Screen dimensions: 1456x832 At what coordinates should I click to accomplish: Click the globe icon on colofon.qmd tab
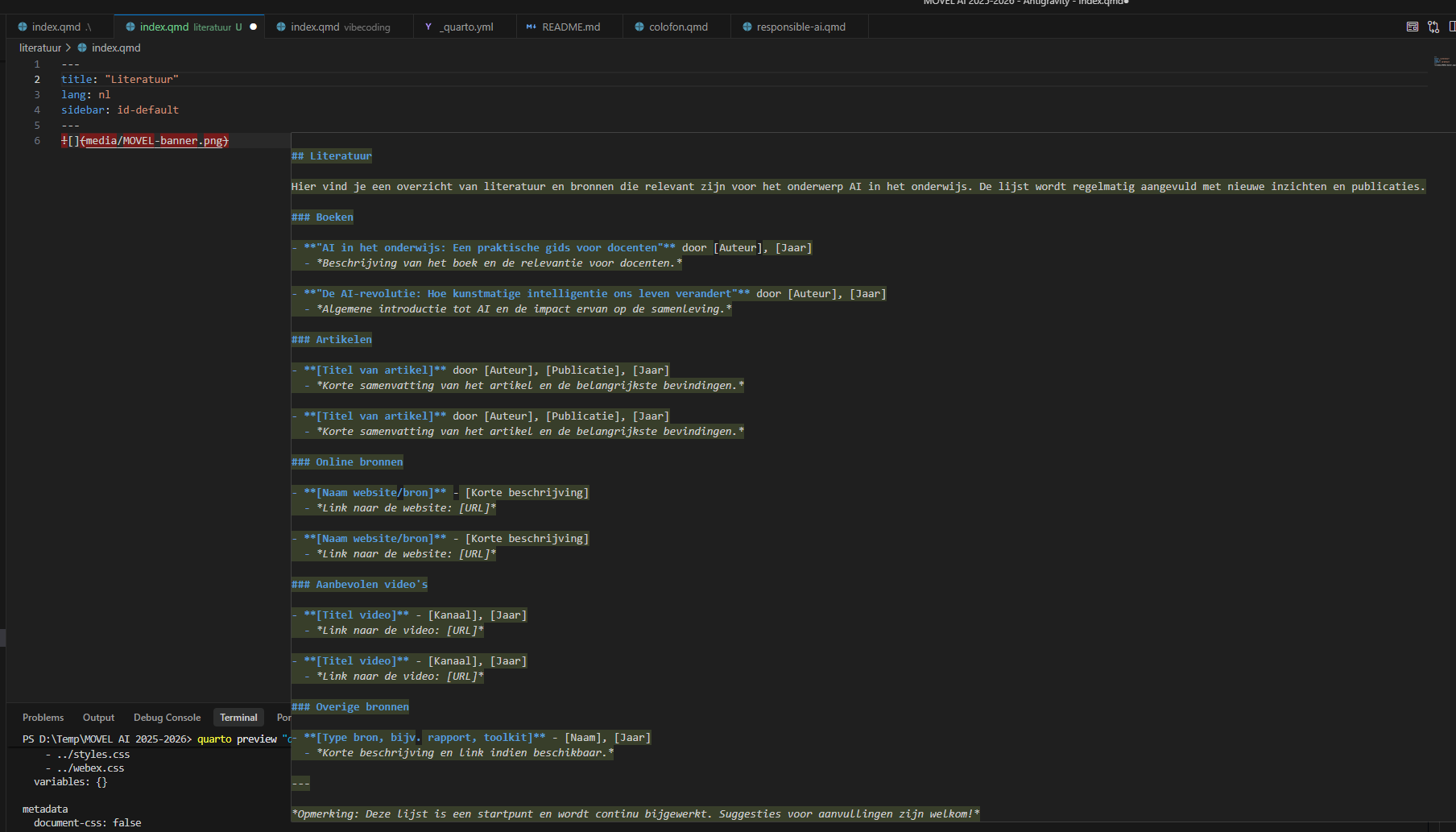[639, 27]
